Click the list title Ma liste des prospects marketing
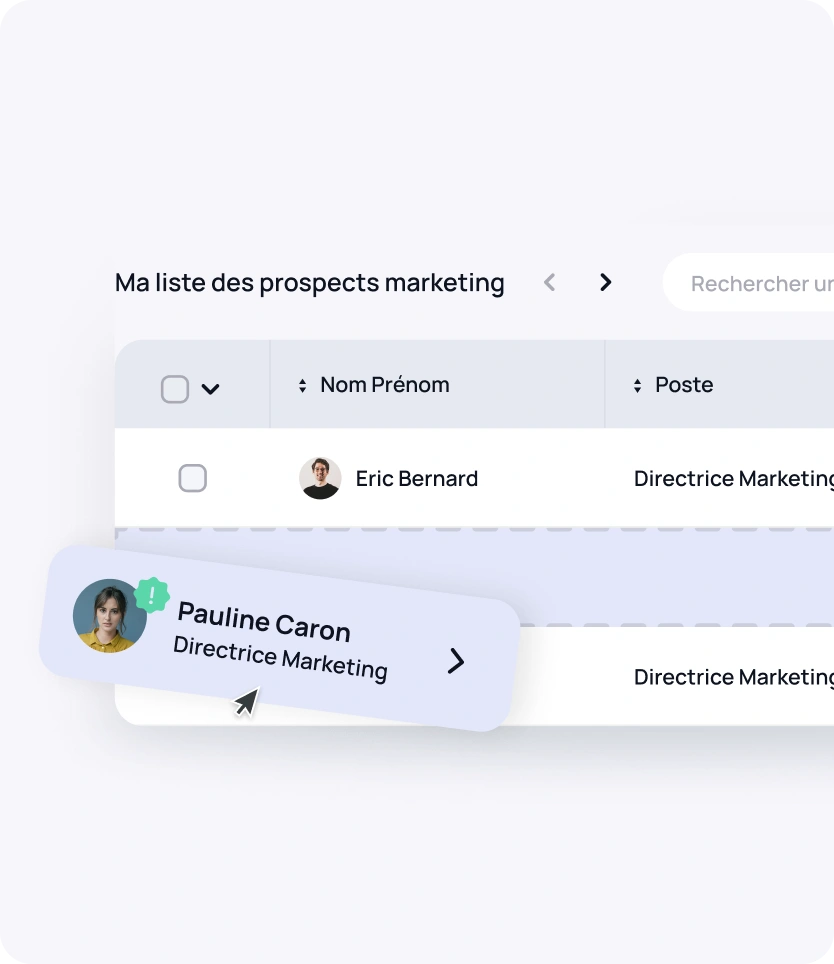The image size is (834, 964). (310, 283)
